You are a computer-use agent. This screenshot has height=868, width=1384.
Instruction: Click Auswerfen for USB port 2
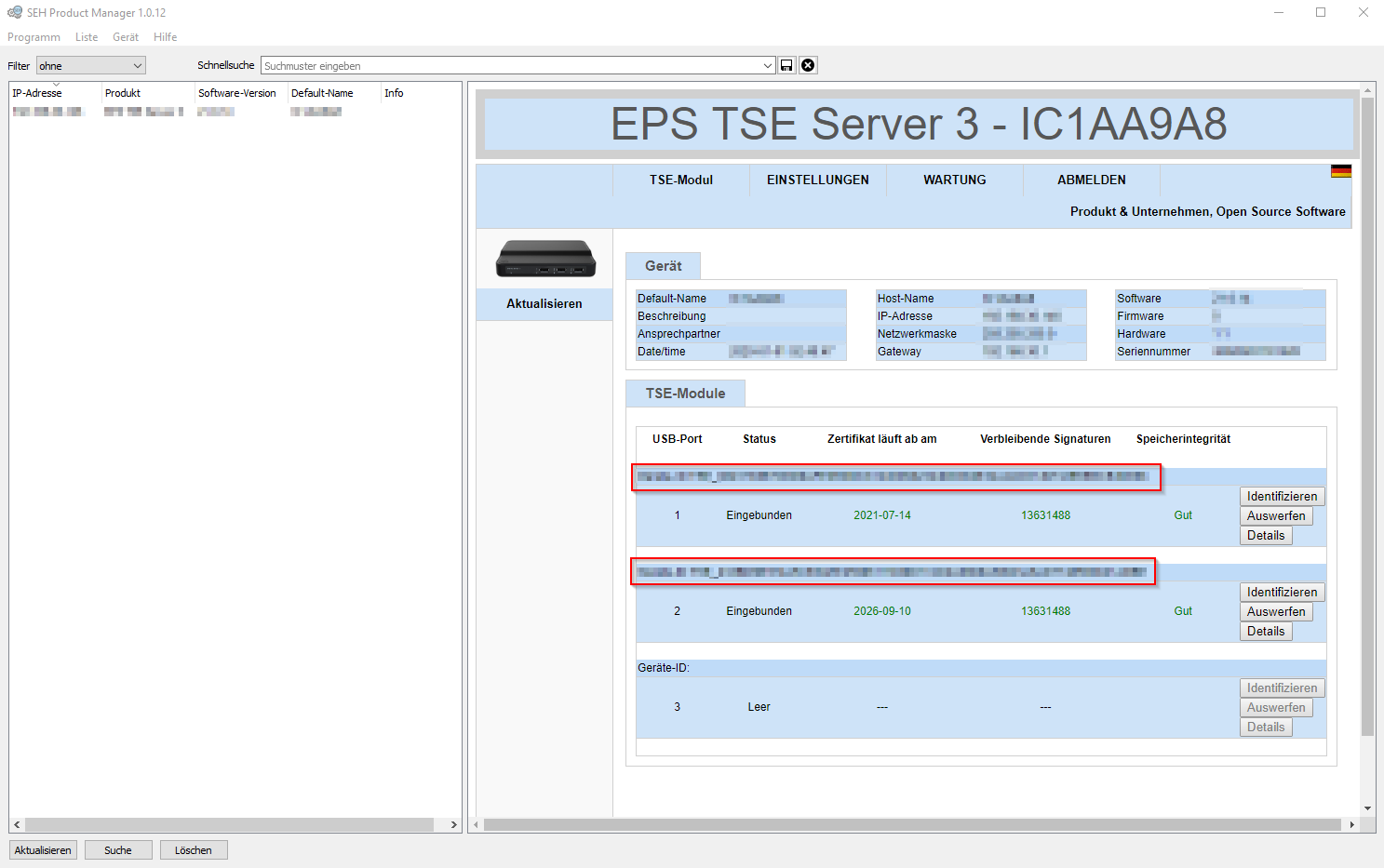pos(1275,611)
